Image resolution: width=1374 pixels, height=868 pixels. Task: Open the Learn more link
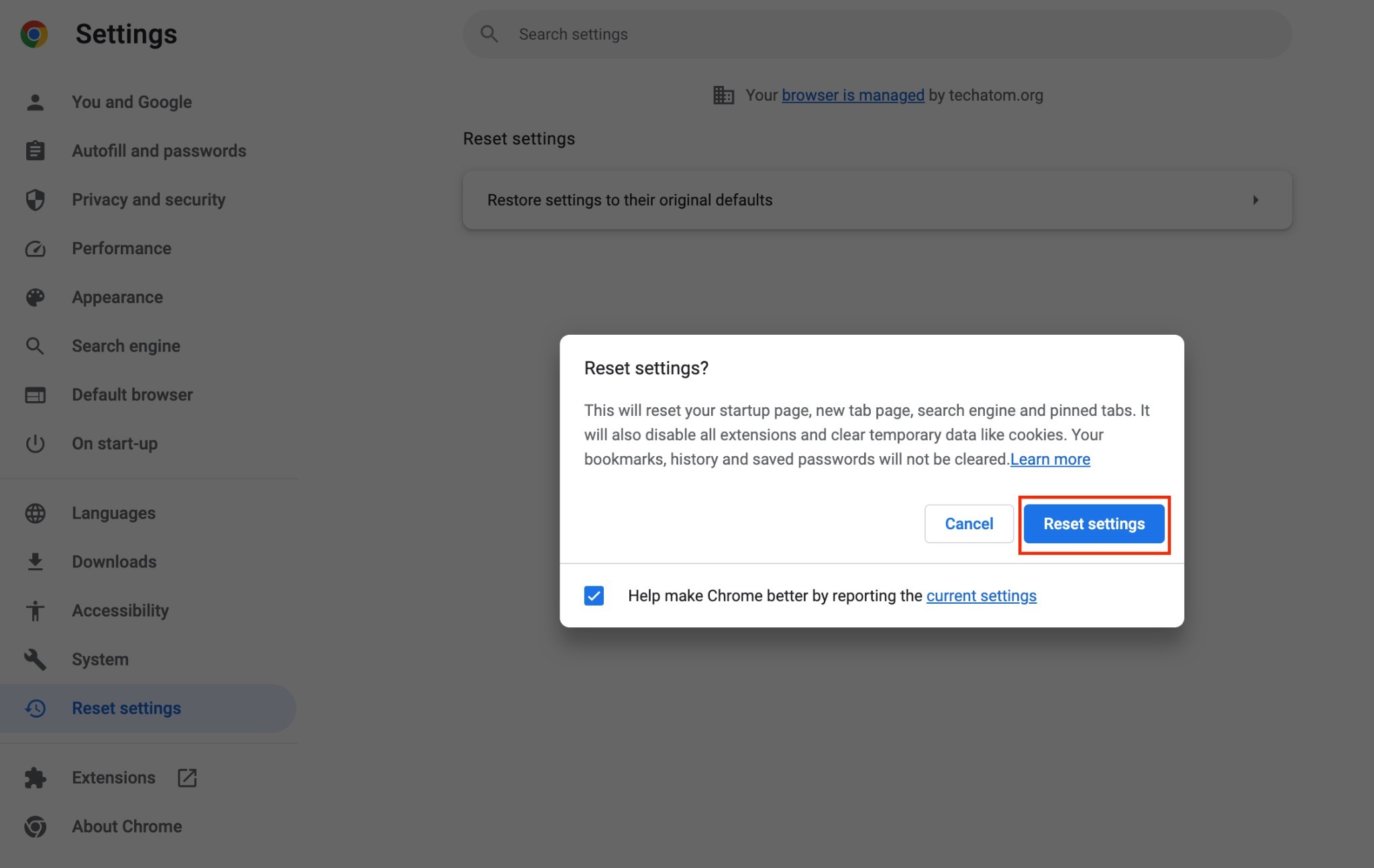[x=1050, y=459]
